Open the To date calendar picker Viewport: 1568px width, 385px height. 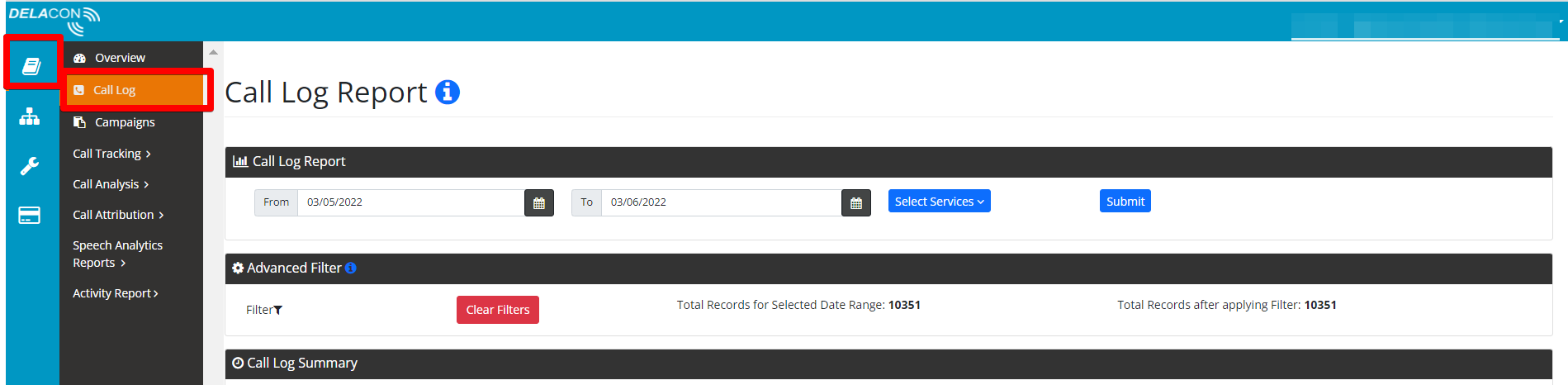coord(856,202)
